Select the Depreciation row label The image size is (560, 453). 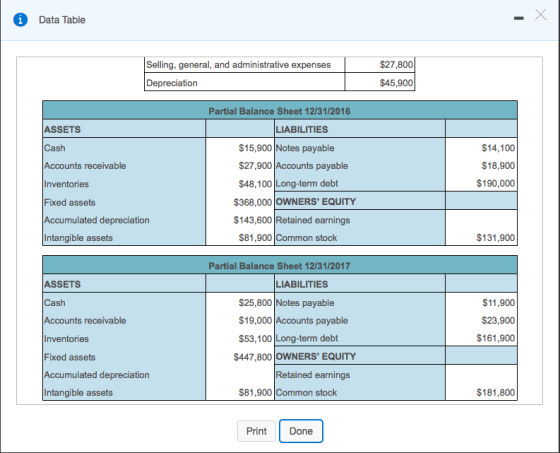(x=172, y=83)
